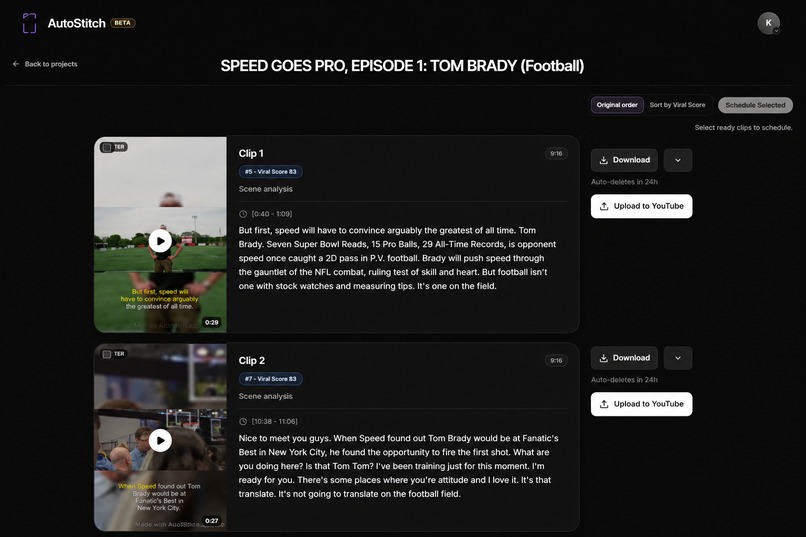806x537 pixels.
Task: Click the clock icon beside 0:40 timestamp
Action: [243, 214]
